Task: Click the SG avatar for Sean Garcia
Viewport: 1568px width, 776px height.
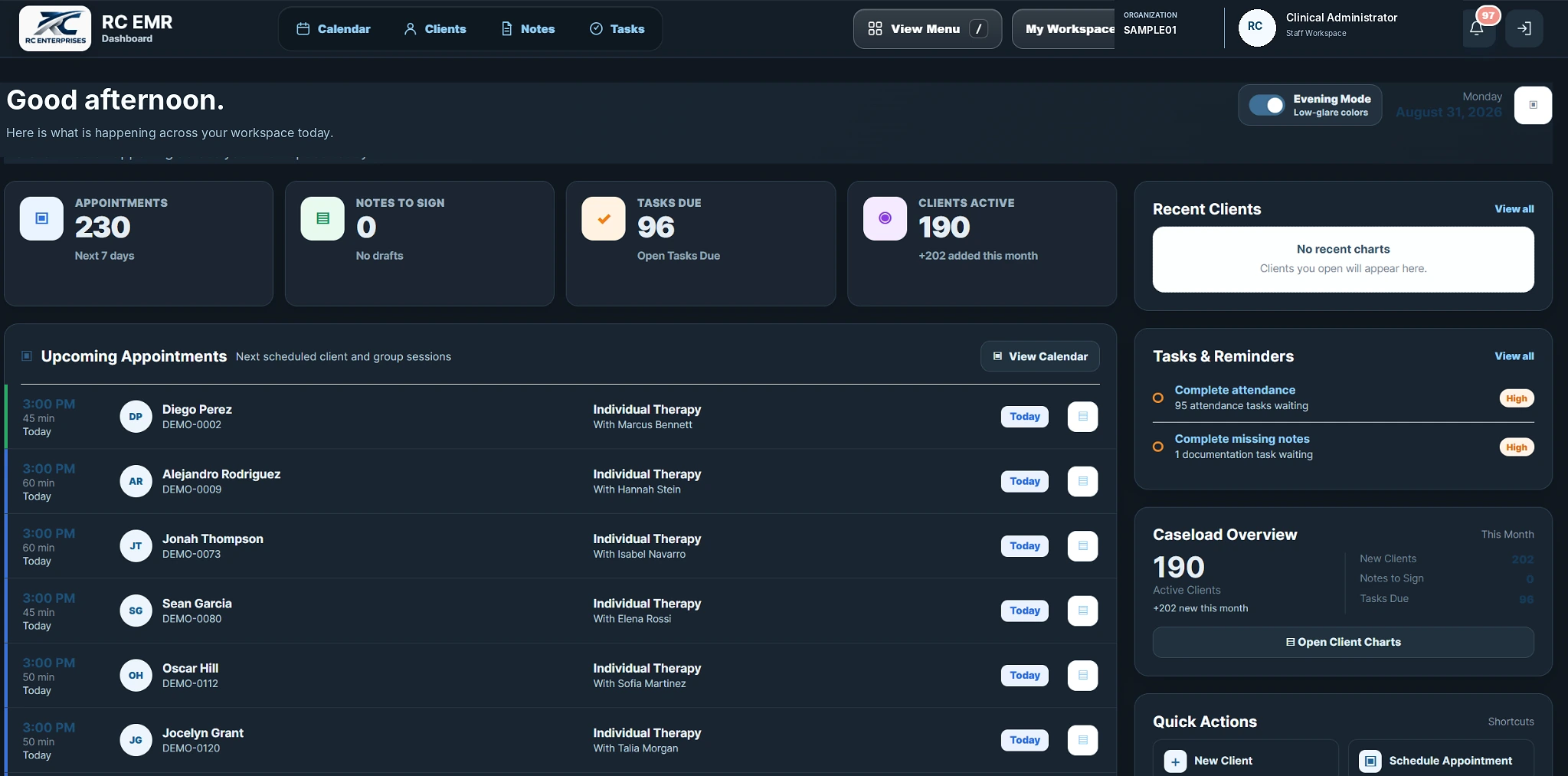Action: point(136,611)
